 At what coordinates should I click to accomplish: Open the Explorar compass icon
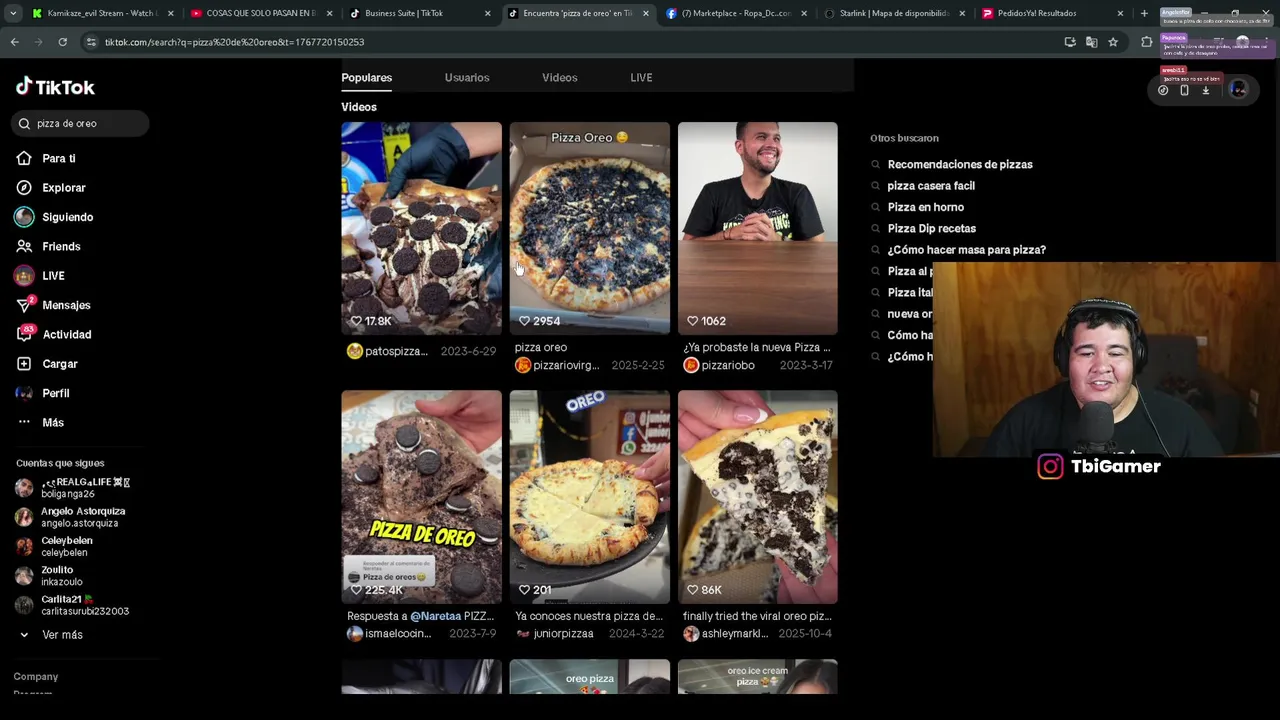click(24, 187)
